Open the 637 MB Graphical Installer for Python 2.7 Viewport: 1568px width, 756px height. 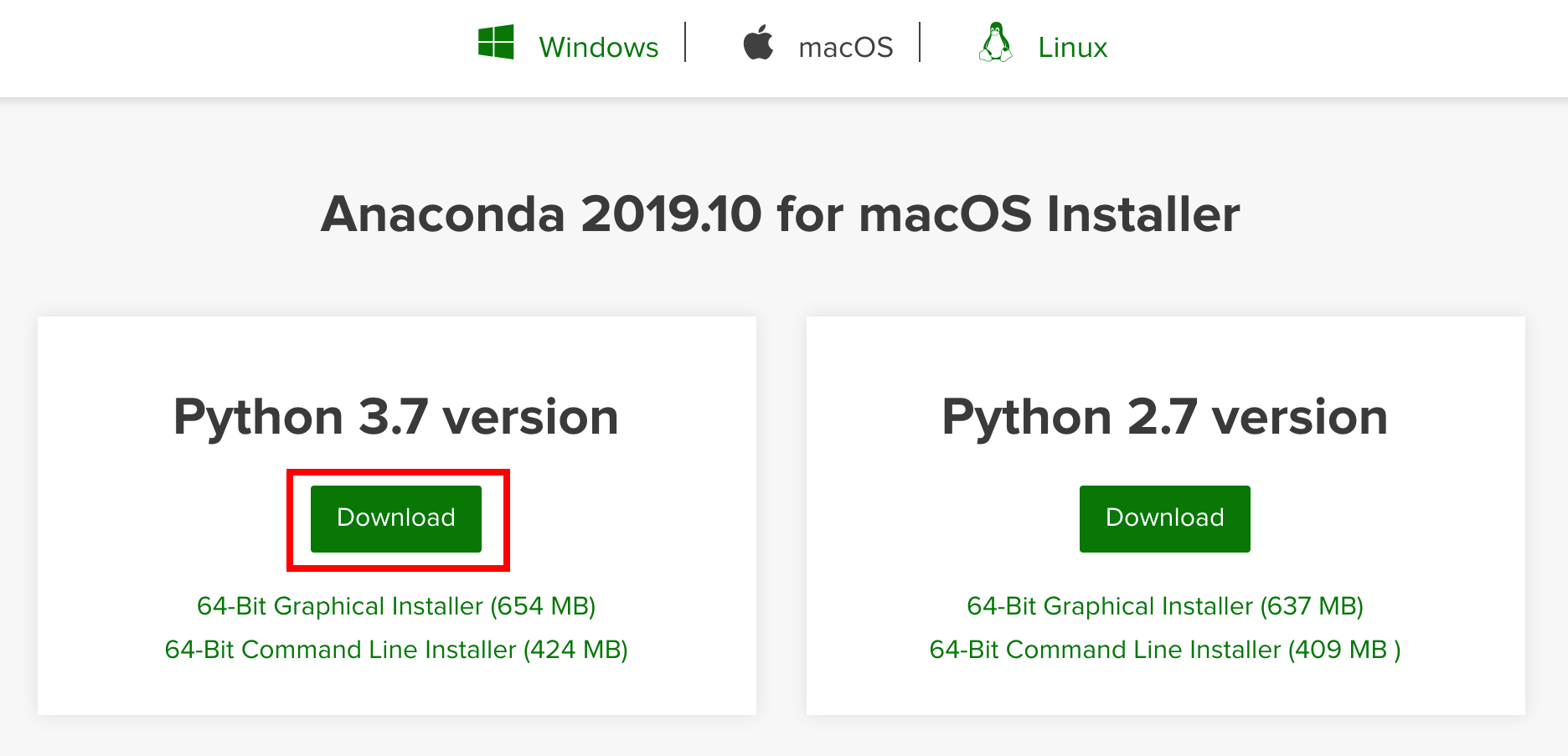pyautogui.click(x=1165, y=605)
